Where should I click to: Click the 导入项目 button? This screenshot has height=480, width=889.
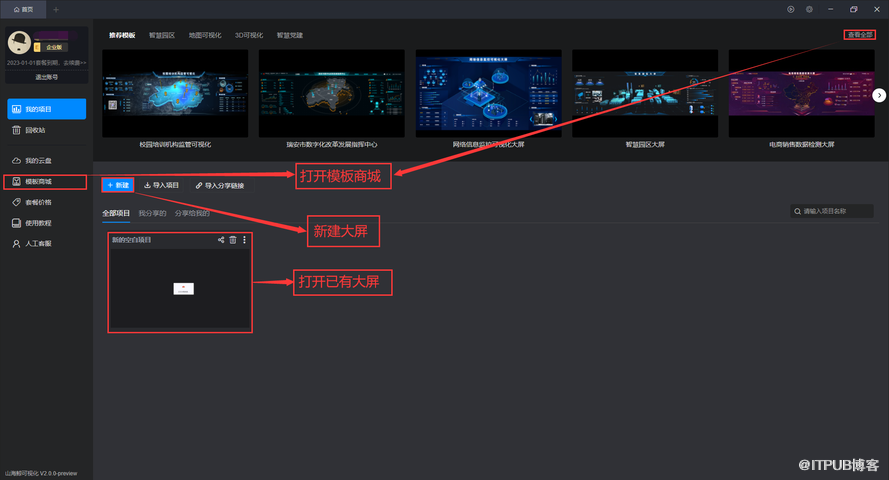162,185
